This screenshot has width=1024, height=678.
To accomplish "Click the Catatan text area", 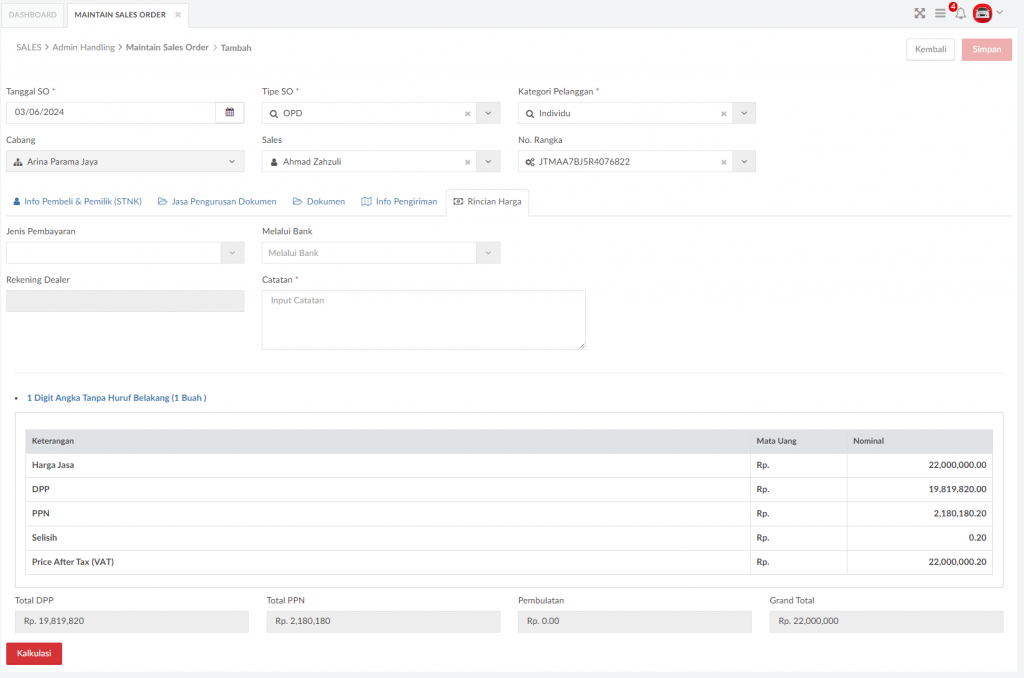I will pos(423,320).
